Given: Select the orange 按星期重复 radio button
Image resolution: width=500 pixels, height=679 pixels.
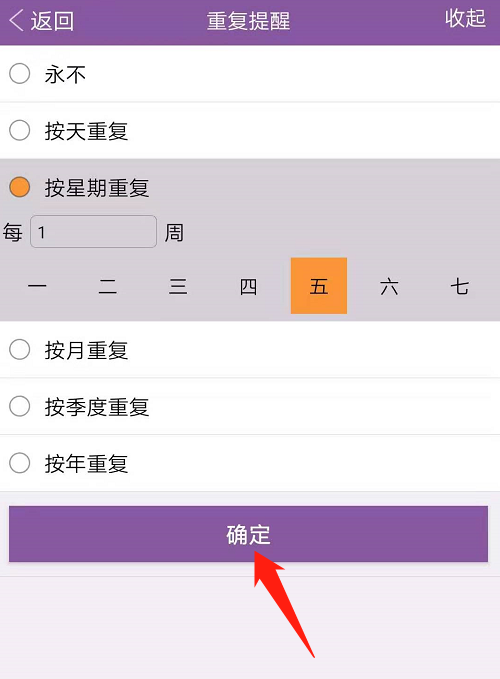Looking at the screenshot, I should pyautogui.click(x=19, y=187).
